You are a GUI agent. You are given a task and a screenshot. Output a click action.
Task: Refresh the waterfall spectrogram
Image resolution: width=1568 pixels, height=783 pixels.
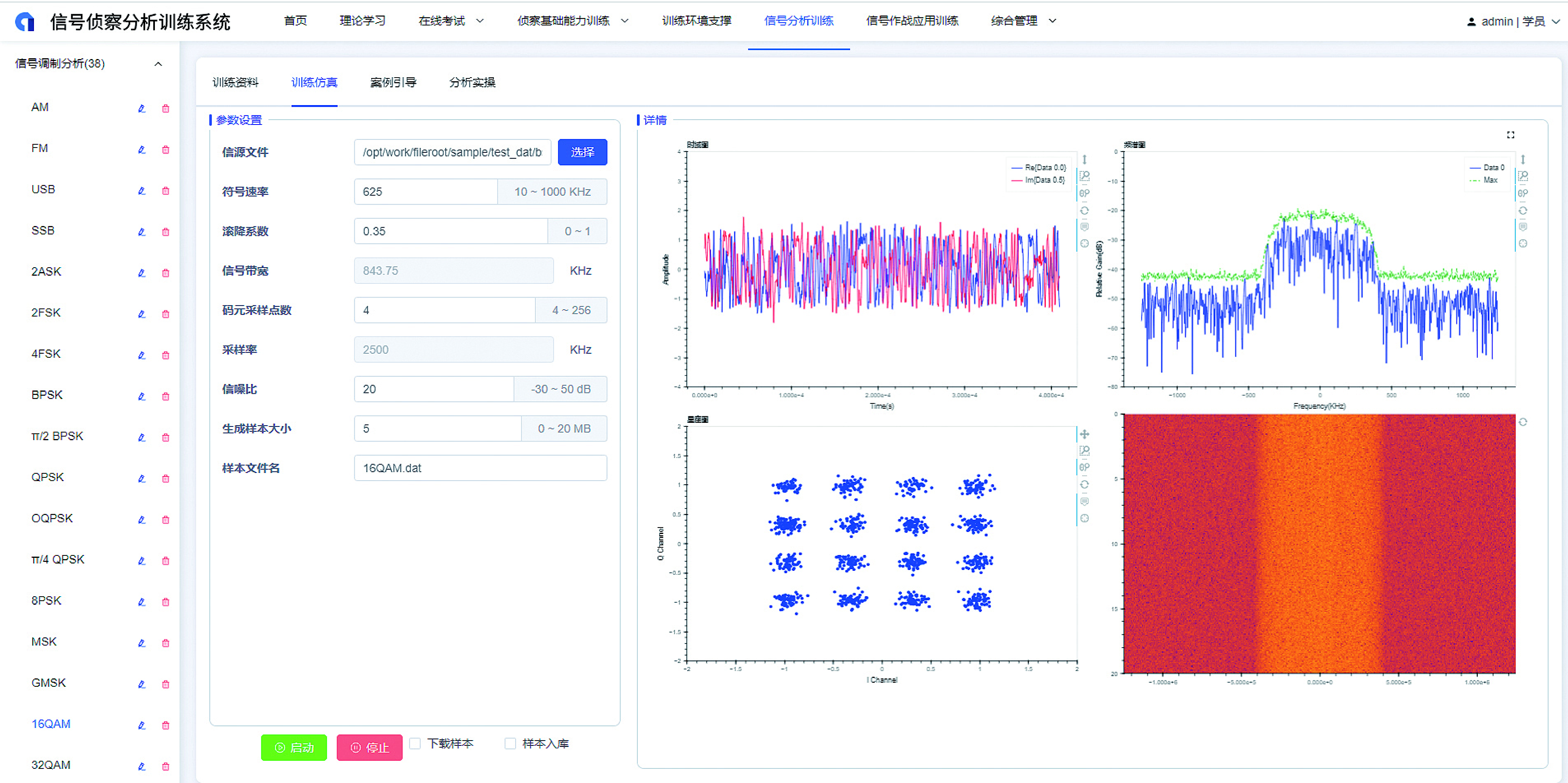pyautogui.click(x=1522, y=422)
